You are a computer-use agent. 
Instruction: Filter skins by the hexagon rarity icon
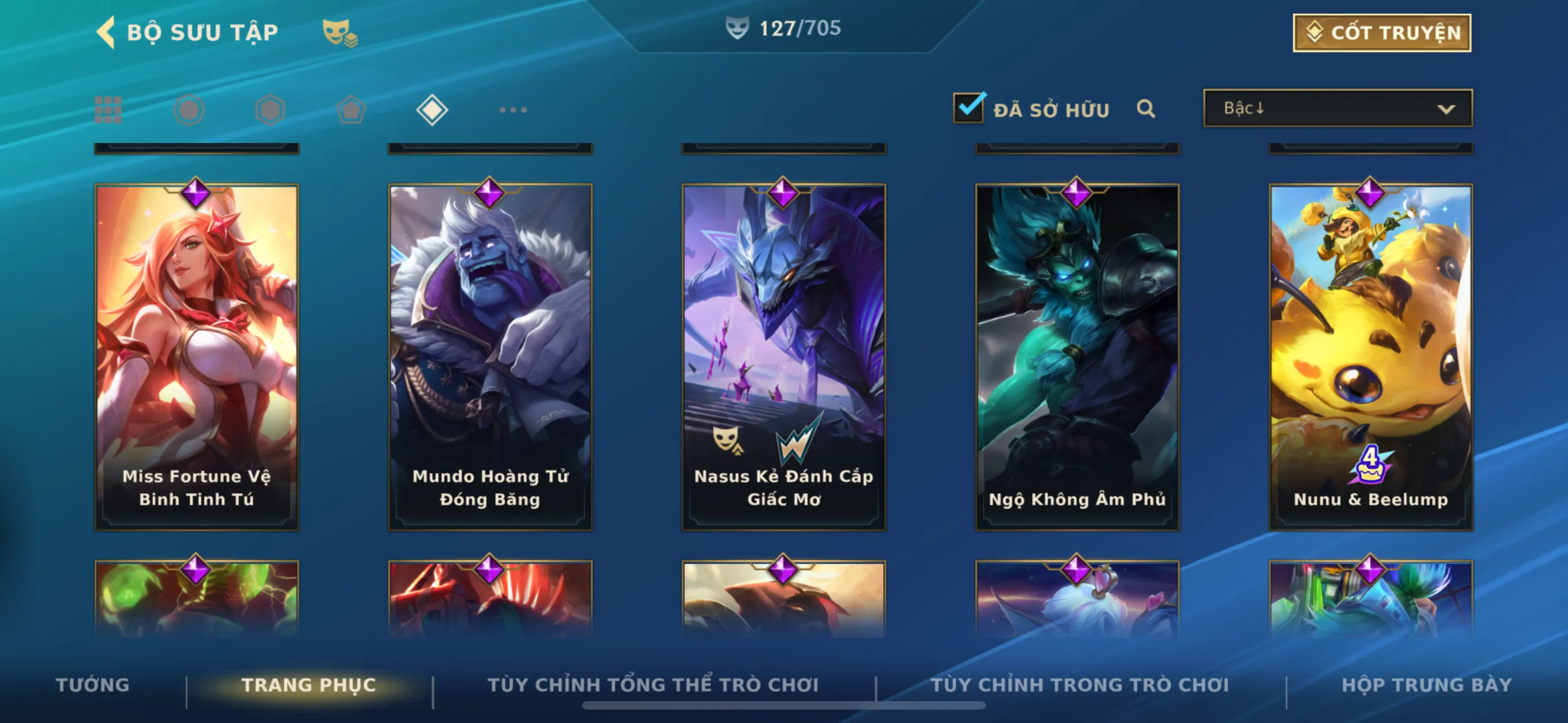270,110
